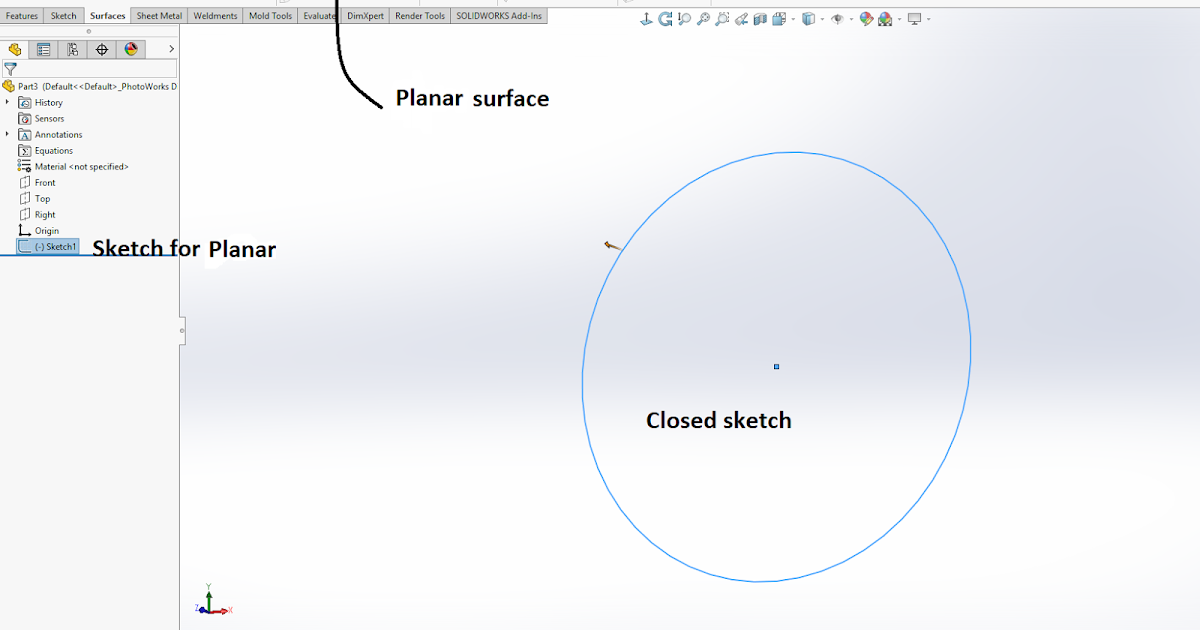The height and width of the screenshot is (630, 1200).
Task: Expand the History folder in the tree
Action: coord(8,102)
